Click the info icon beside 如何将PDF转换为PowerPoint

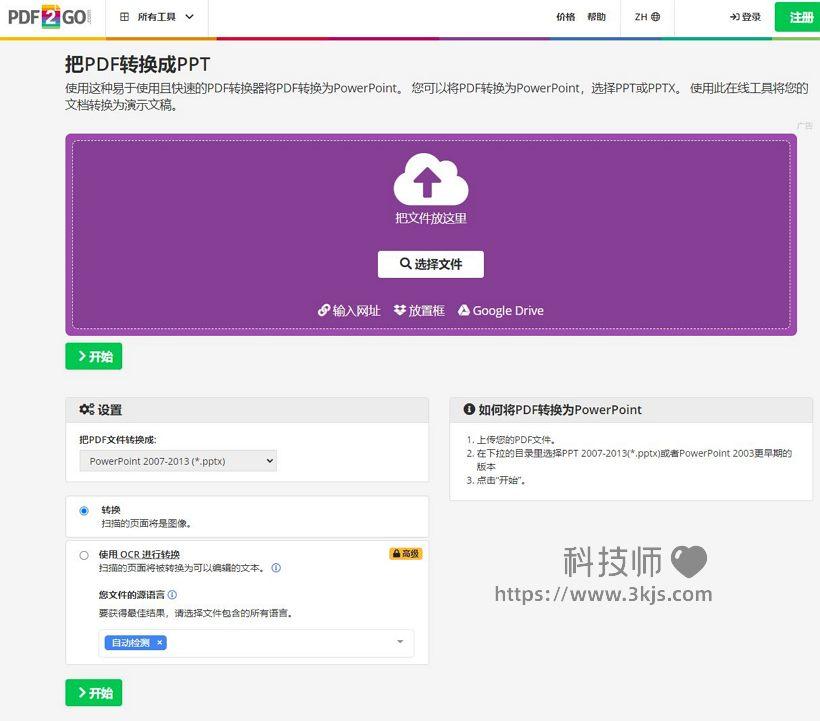pyautogui.click(x=469, y=409)
